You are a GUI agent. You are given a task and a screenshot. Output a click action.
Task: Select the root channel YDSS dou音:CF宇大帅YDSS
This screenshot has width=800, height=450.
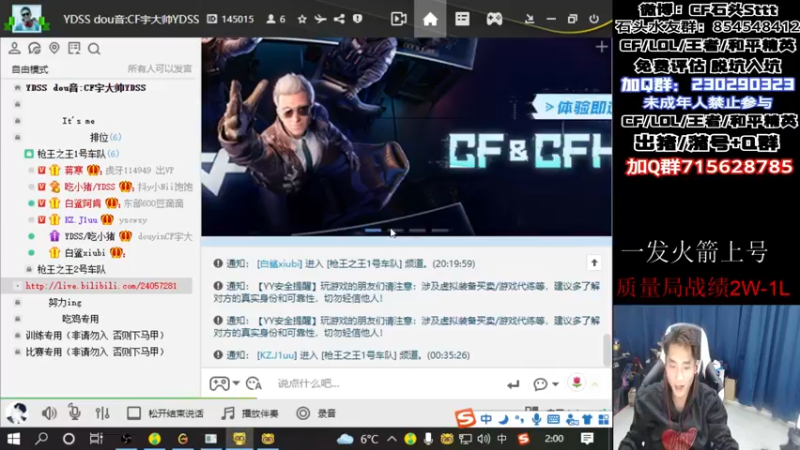[x=86, y=88]
